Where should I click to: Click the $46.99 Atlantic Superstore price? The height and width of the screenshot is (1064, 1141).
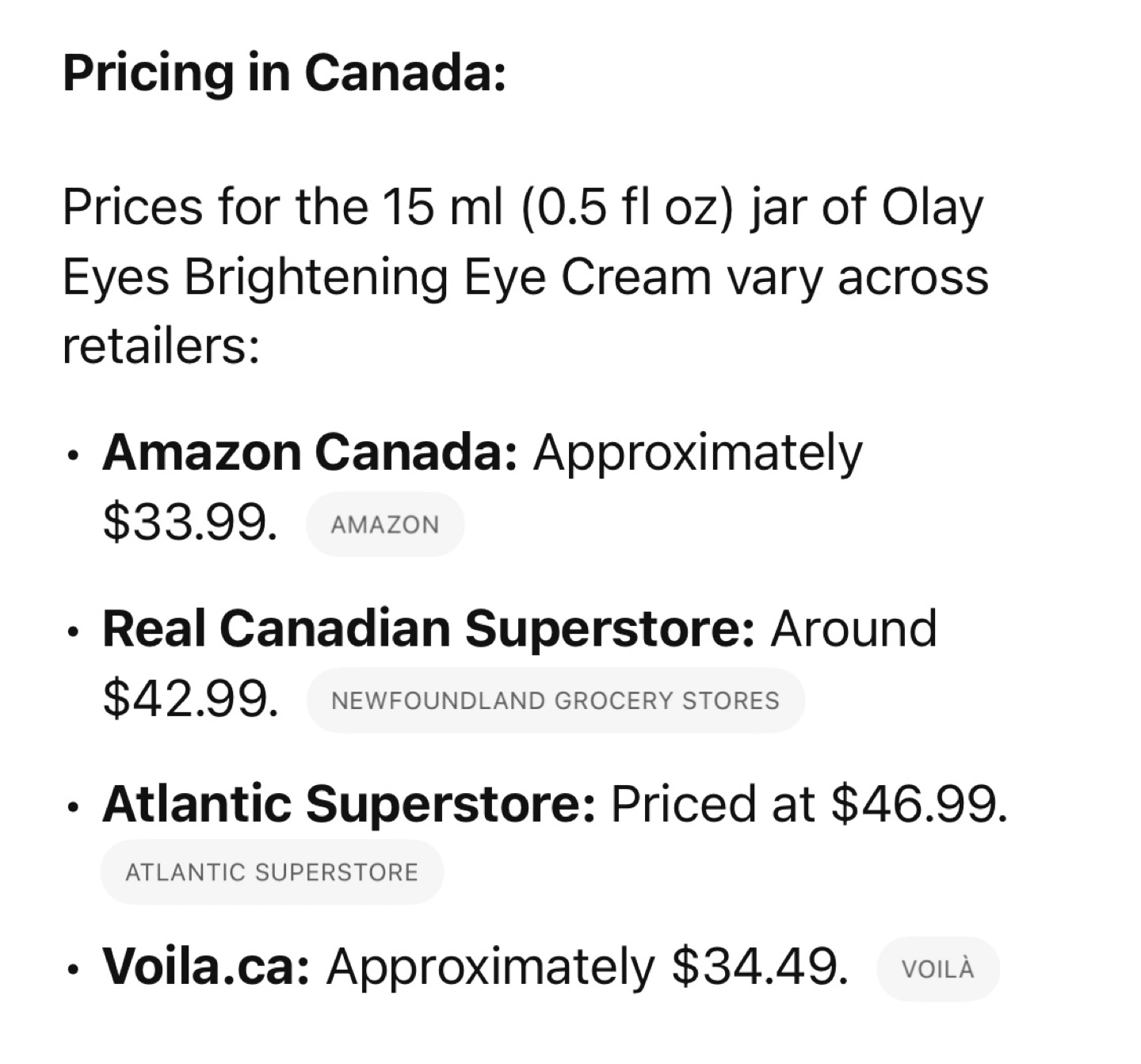pyautogui.click(x=919, y=804)
